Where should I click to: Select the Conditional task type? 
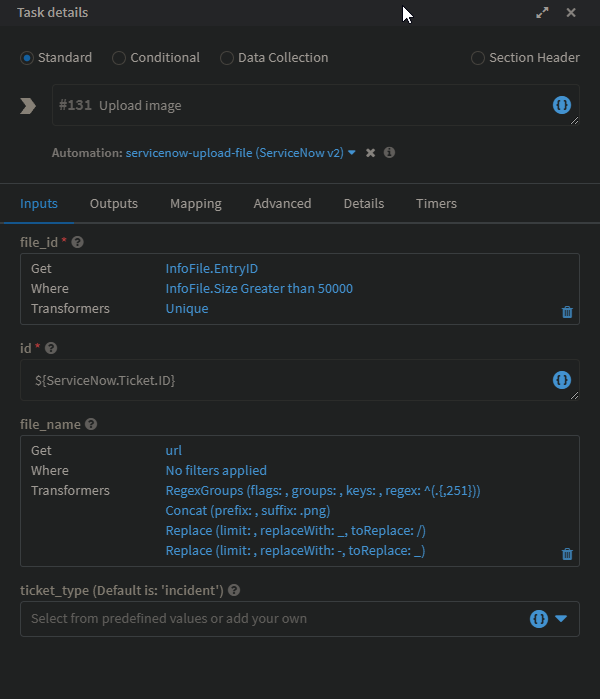click(119, 58)
